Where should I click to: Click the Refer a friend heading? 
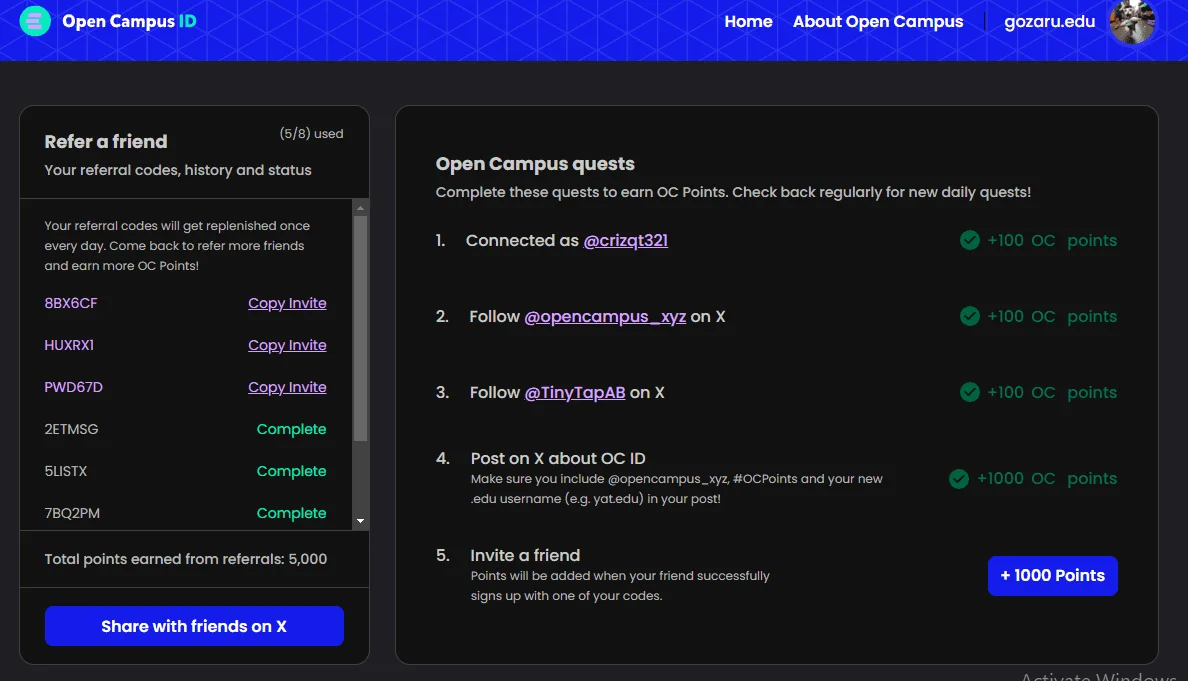pyautogui.click(x=105, y=142)
